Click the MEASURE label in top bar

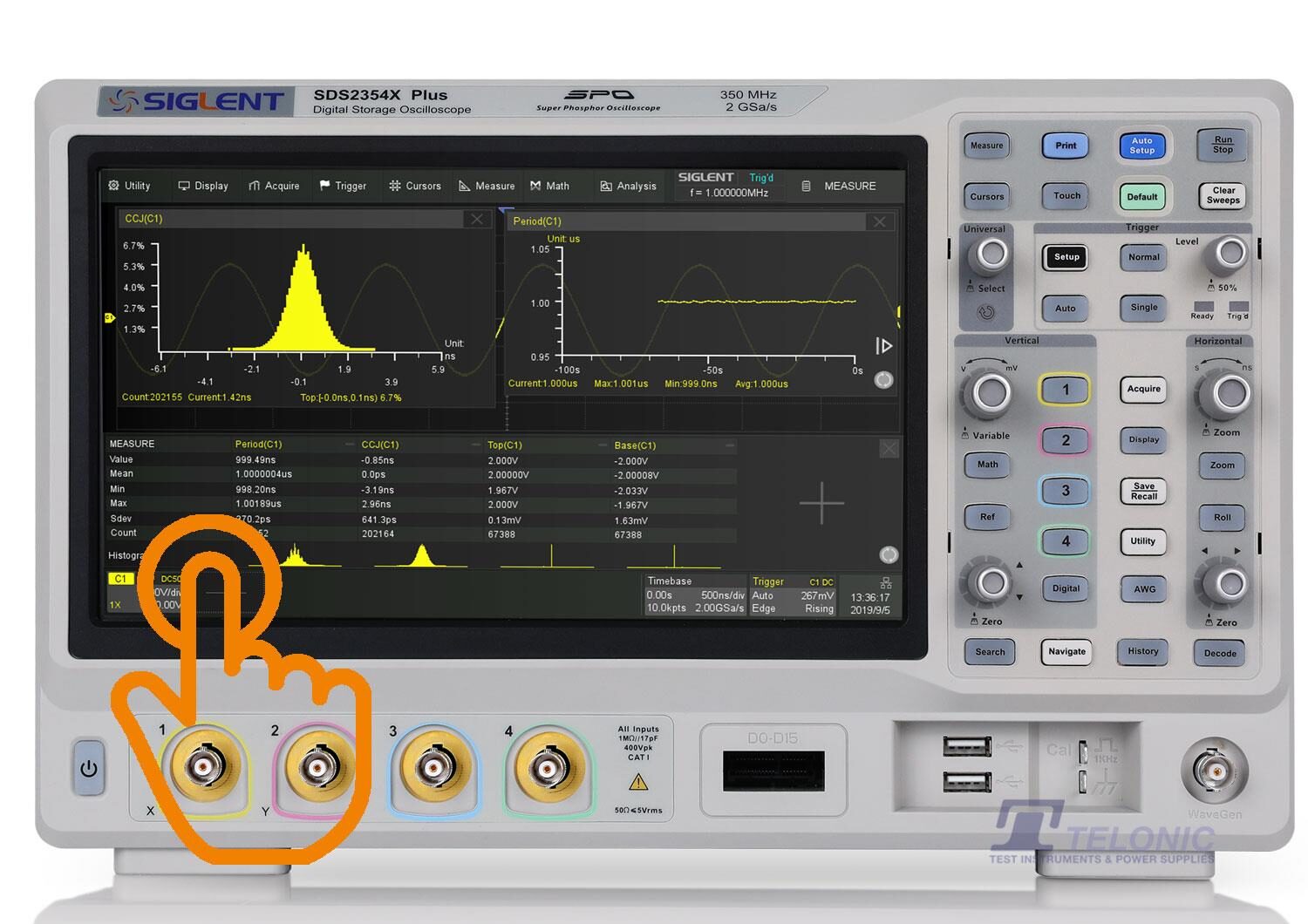(850, 186)
